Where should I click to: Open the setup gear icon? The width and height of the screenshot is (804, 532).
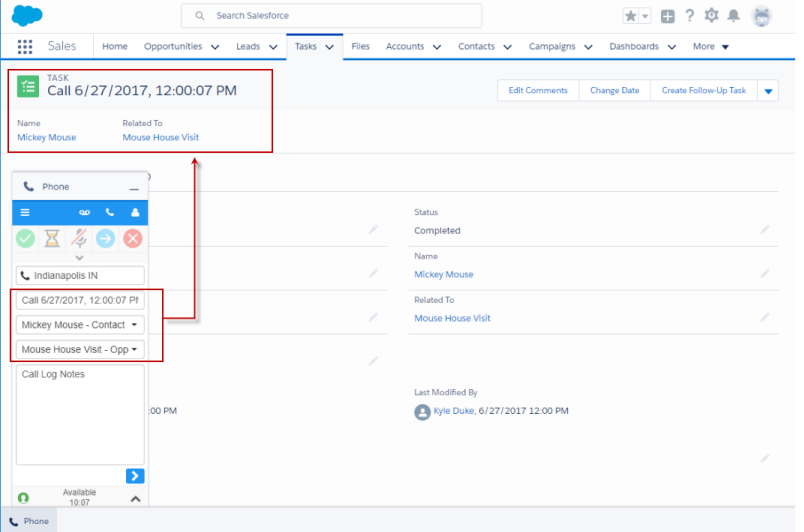[x=711, y=16]
